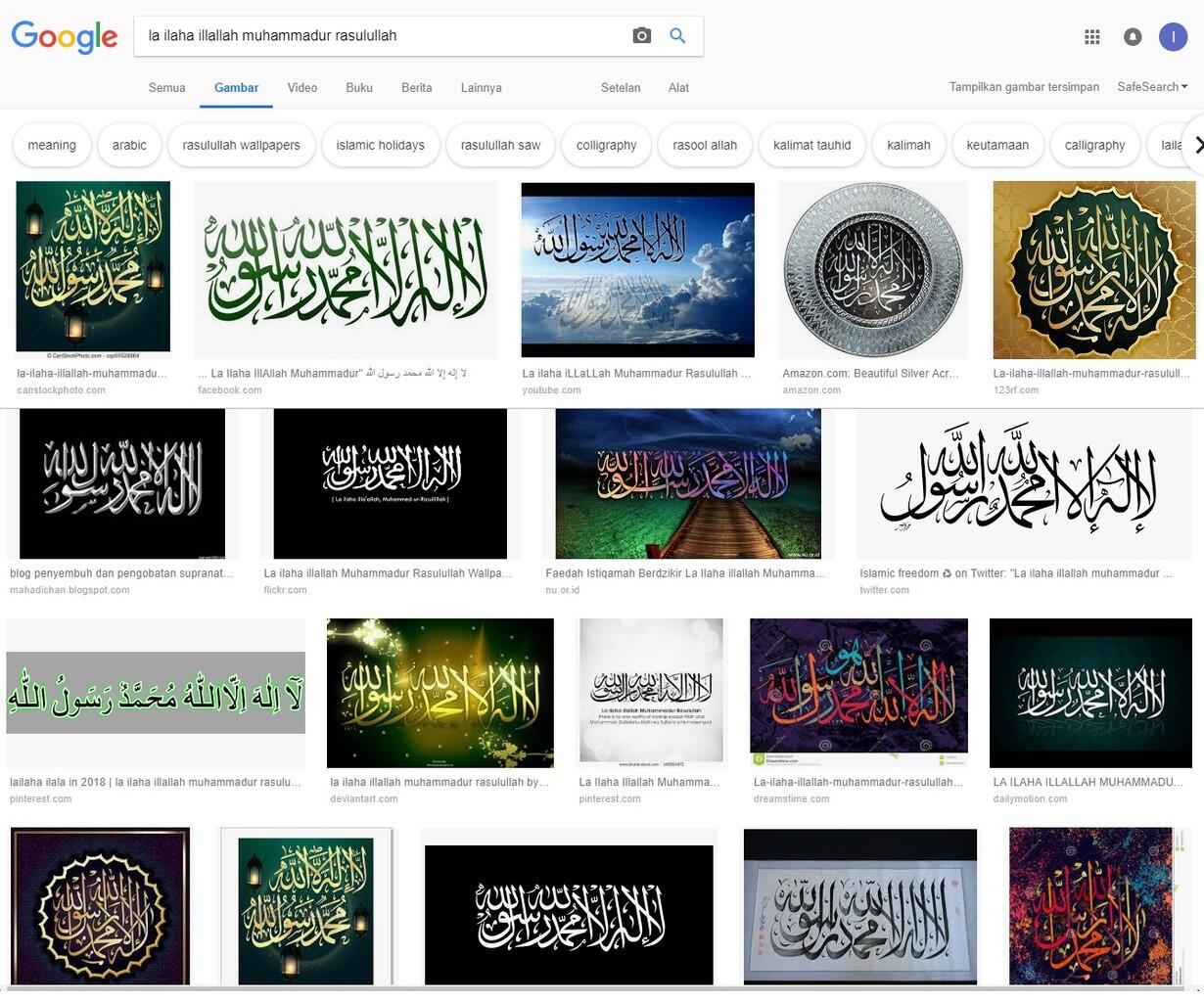
Task: Open the Berita tab
Action: click(x=416, y=88)
